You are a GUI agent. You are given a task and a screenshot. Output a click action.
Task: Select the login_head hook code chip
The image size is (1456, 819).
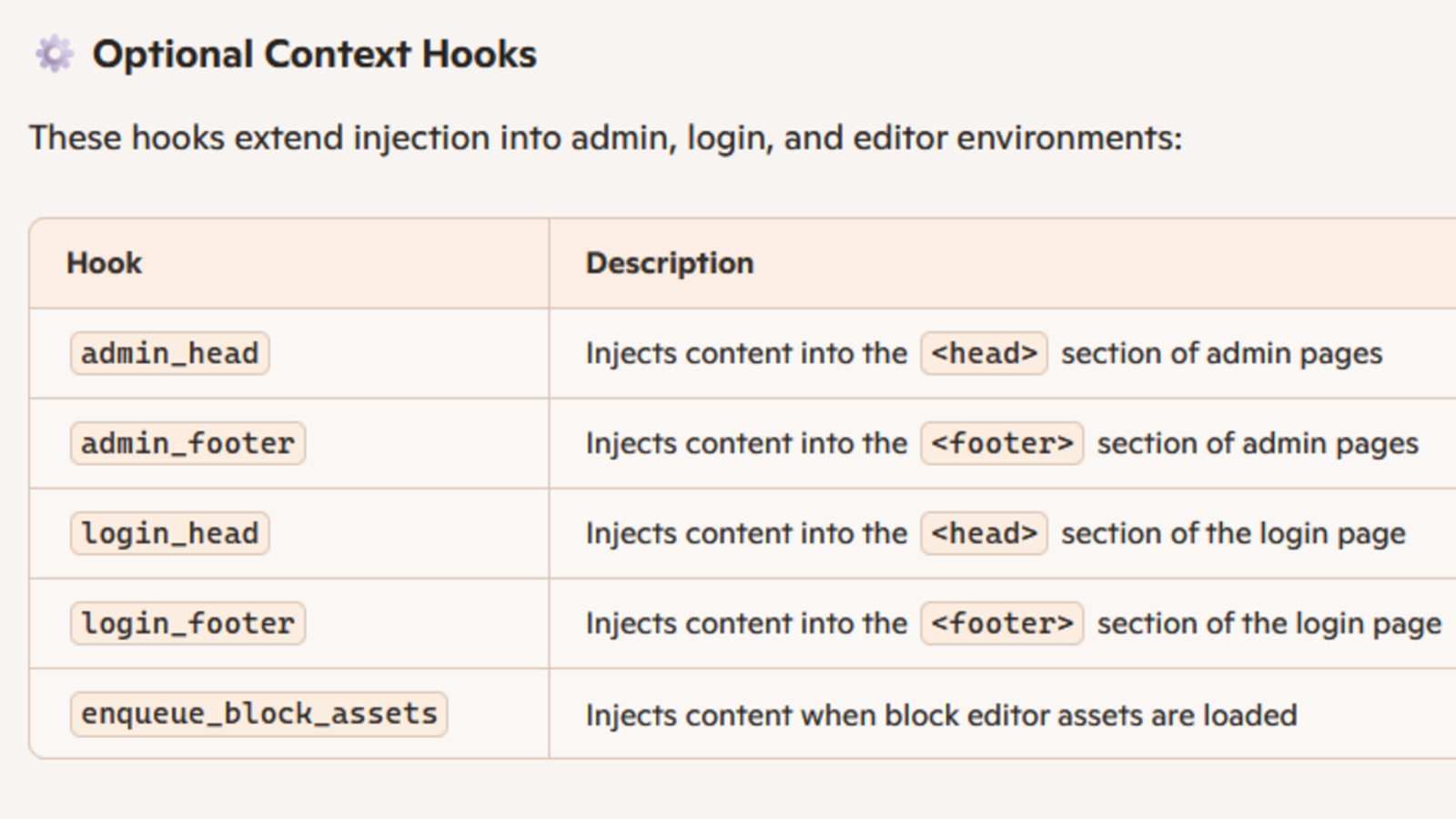click(170, 533)
